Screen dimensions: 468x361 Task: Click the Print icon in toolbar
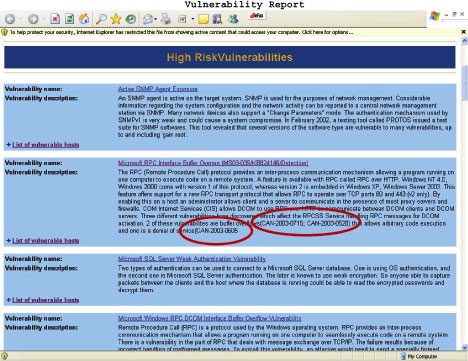(166, 19)
